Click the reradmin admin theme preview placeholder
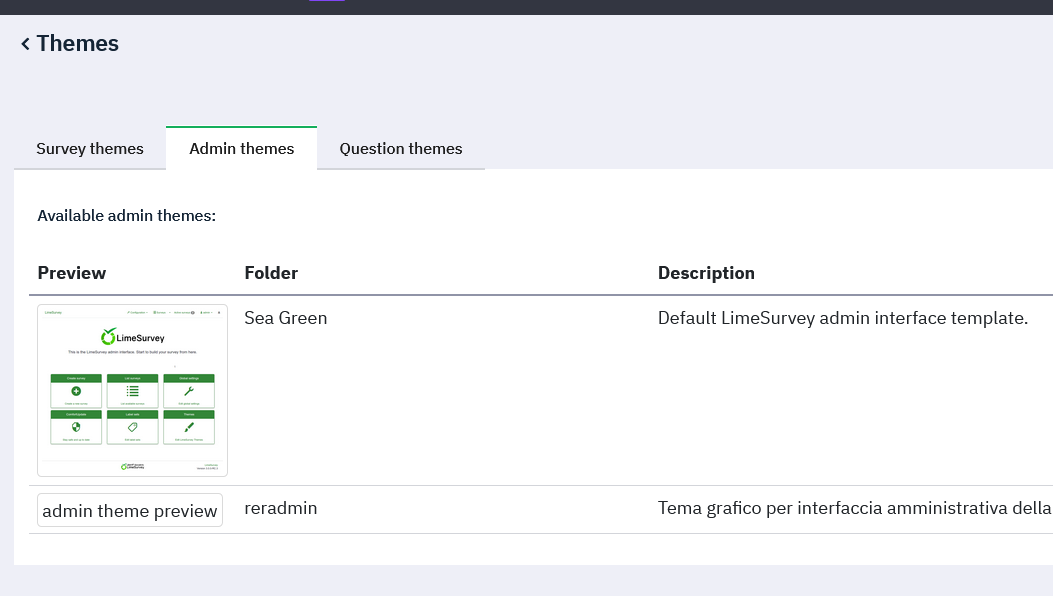Image resolution: width=1053 pixels, height=596 pixels. (130, 511)
